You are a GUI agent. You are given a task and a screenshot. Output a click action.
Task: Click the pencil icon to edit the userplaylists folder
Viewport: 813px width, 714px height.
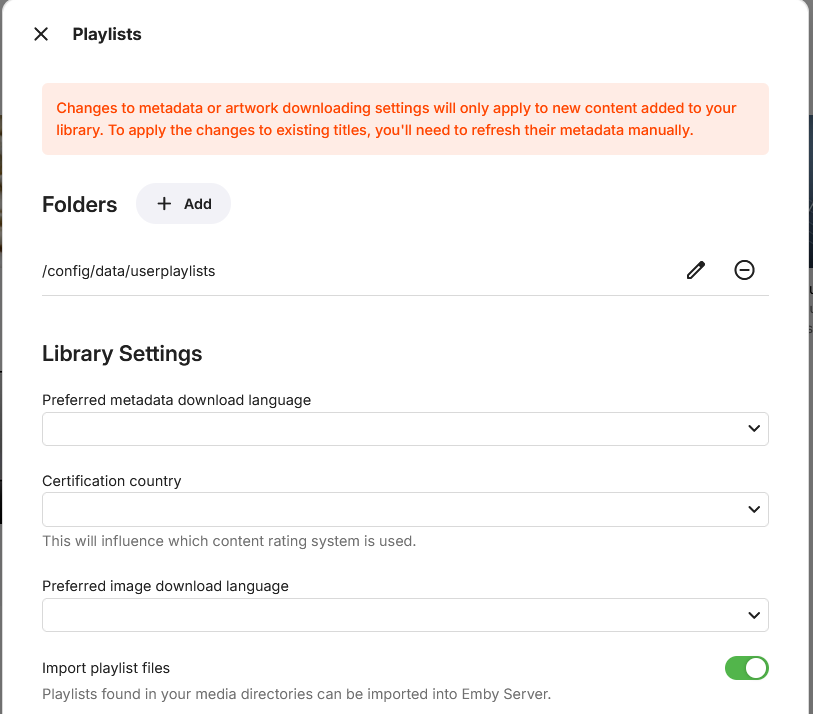coord(696,270)
